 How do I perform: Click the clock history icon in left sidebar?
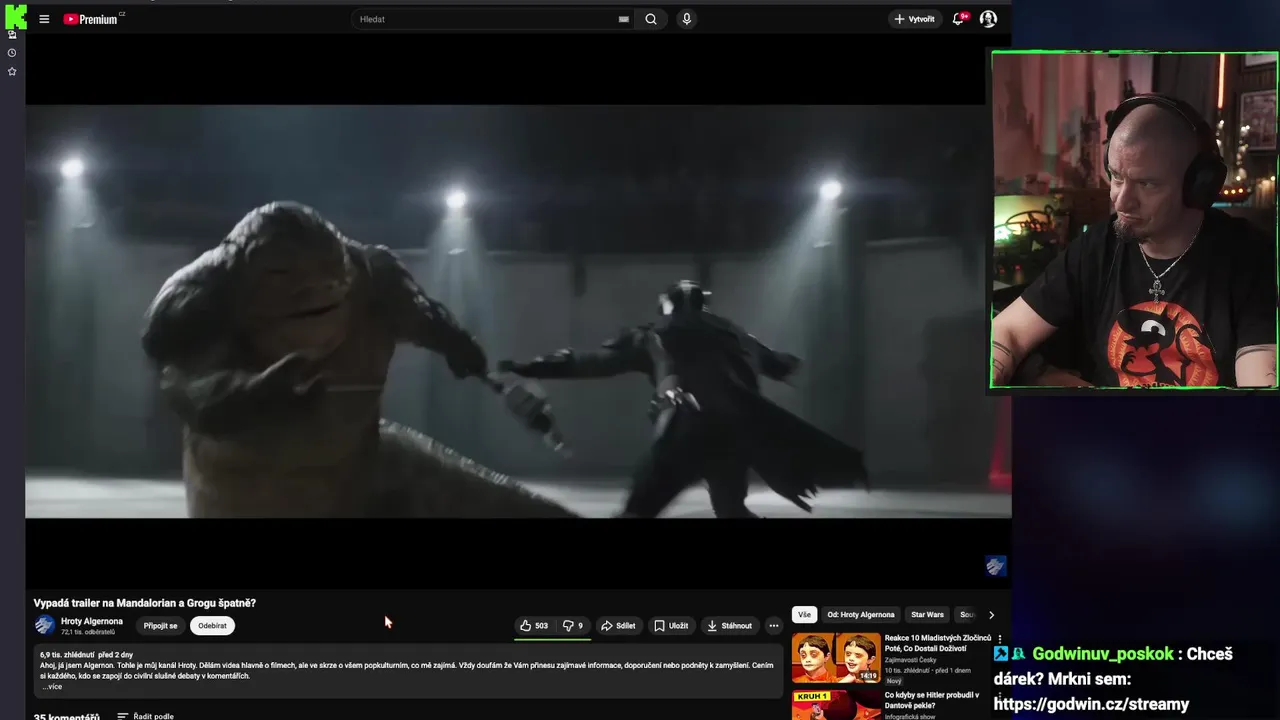coord(12,53)
